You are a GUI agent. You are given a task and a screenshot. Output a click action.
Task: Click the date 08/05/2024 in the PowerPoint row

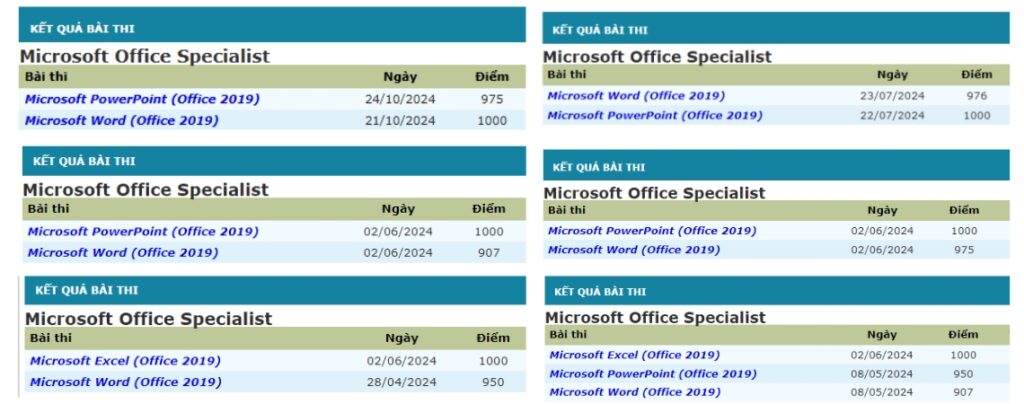coord(882,374)
